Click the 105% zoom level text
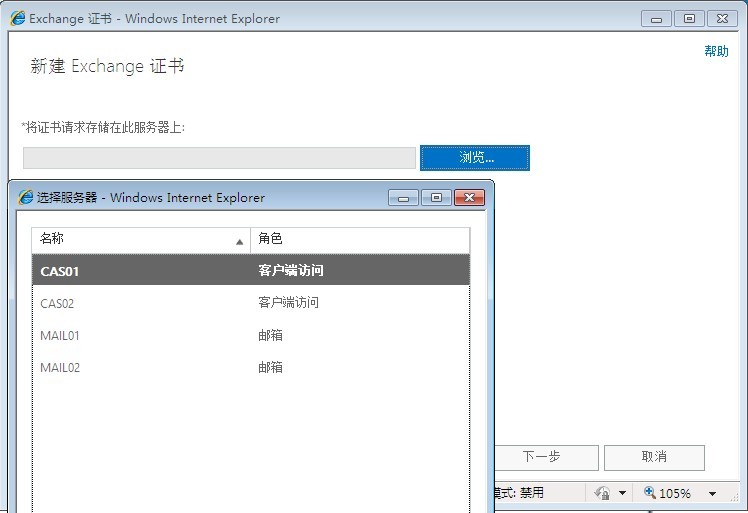This screenshot has width=748, height=513. [x=675, y=493]
